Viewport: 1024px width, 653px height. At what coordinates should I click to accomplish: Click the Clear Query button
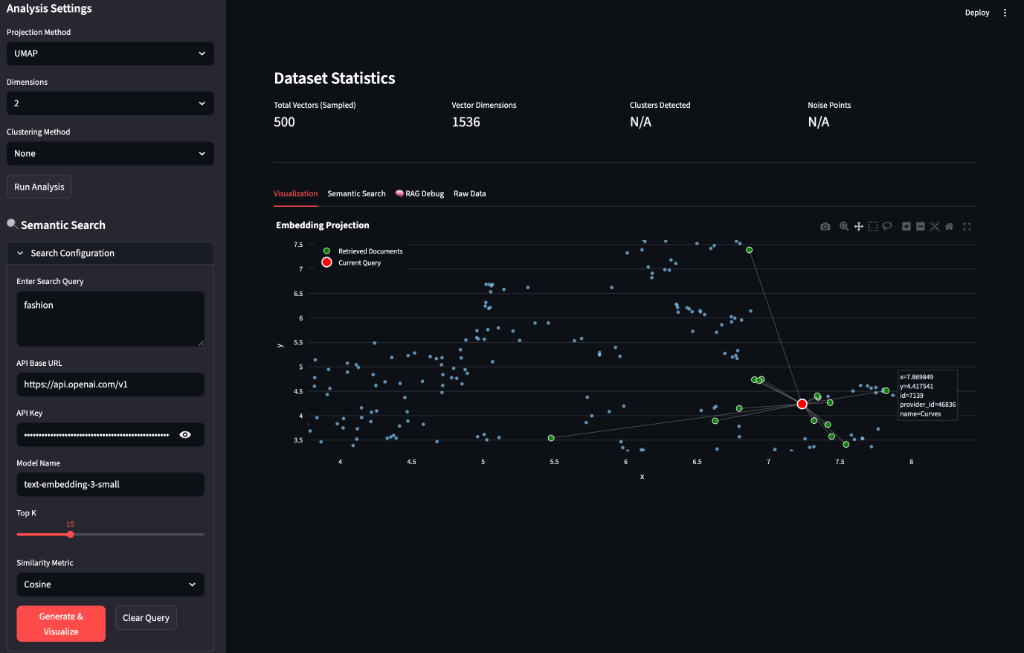(x=146, y=618)
